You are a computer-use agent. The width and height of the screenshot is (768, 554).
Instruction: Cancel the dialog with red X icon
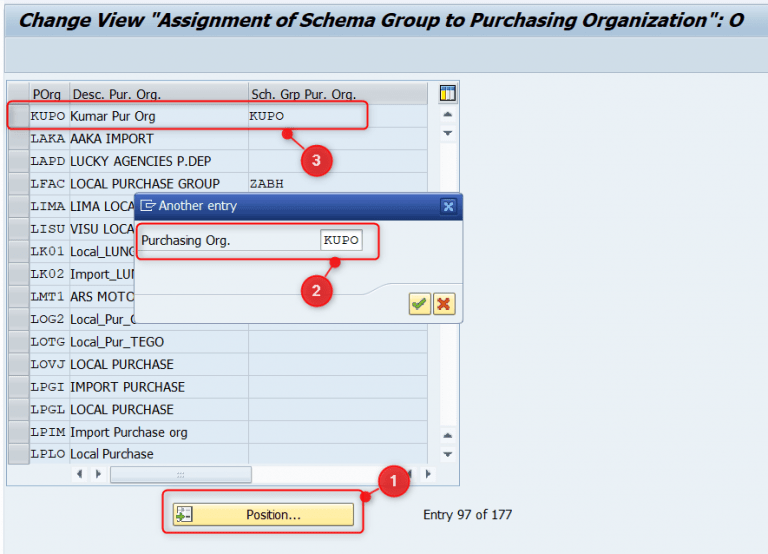coord(444,304)
